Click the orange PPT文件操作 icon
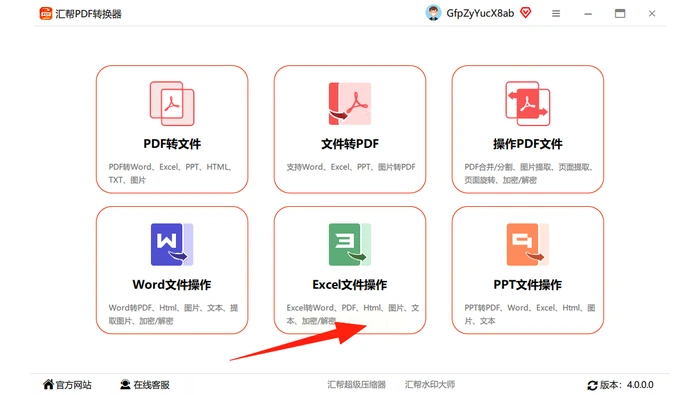 (528, 245)
